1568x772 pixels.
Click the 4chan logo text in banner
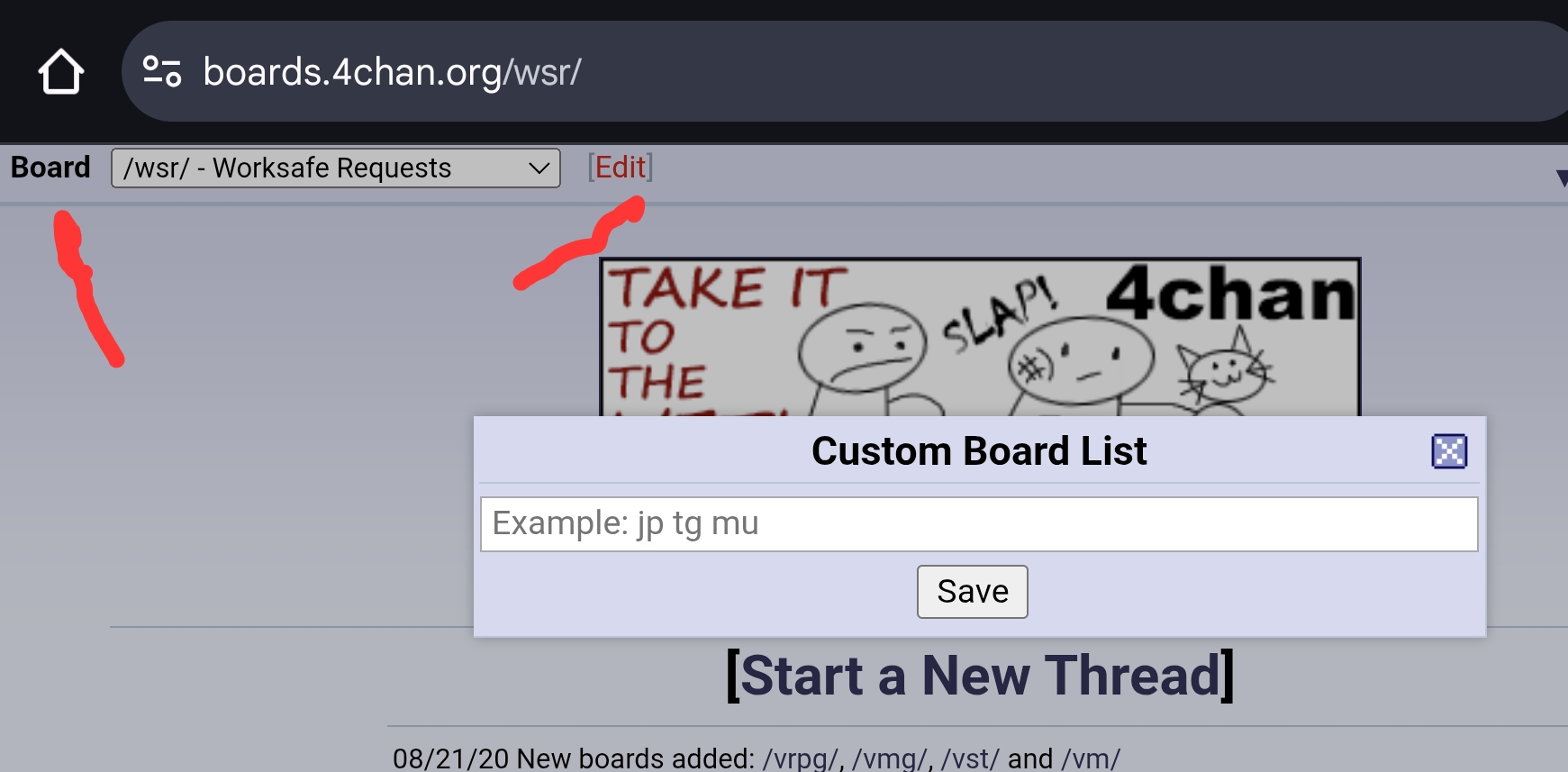tap(1230, 294)
